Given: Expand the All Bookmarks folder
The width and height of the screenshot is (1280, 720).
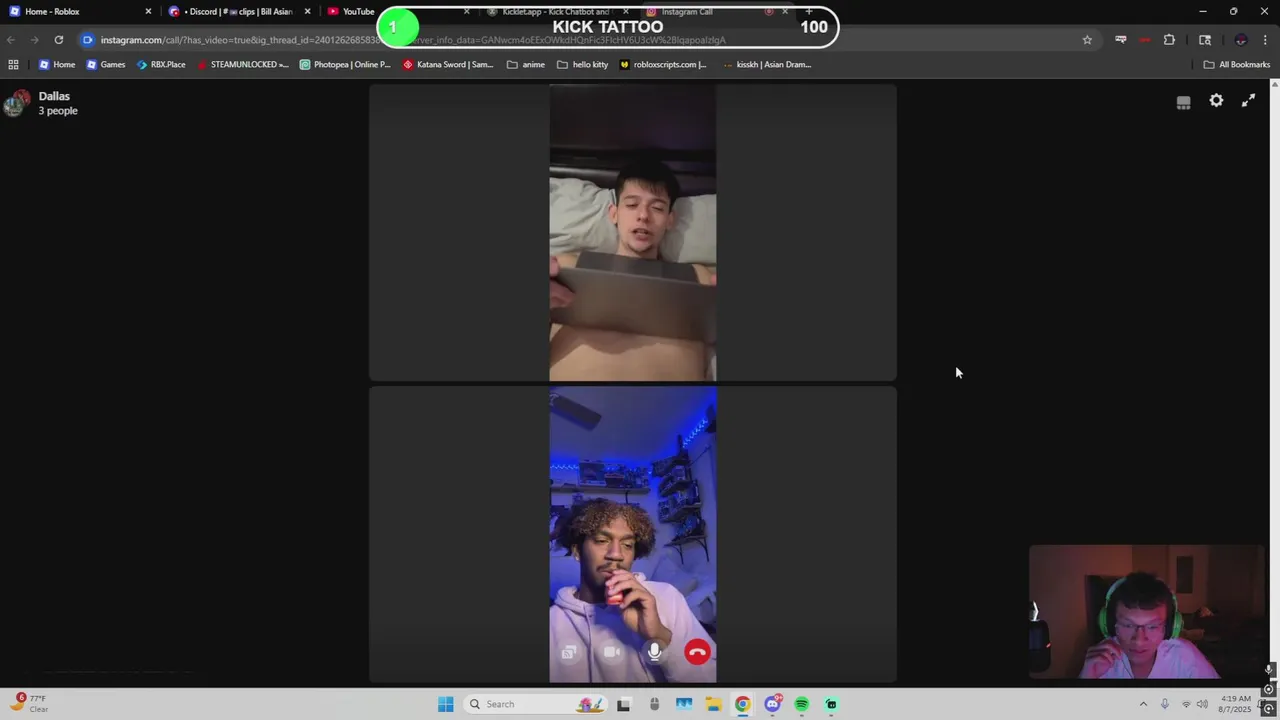Looking at the screenshot, I should (x=1237, y=64).
